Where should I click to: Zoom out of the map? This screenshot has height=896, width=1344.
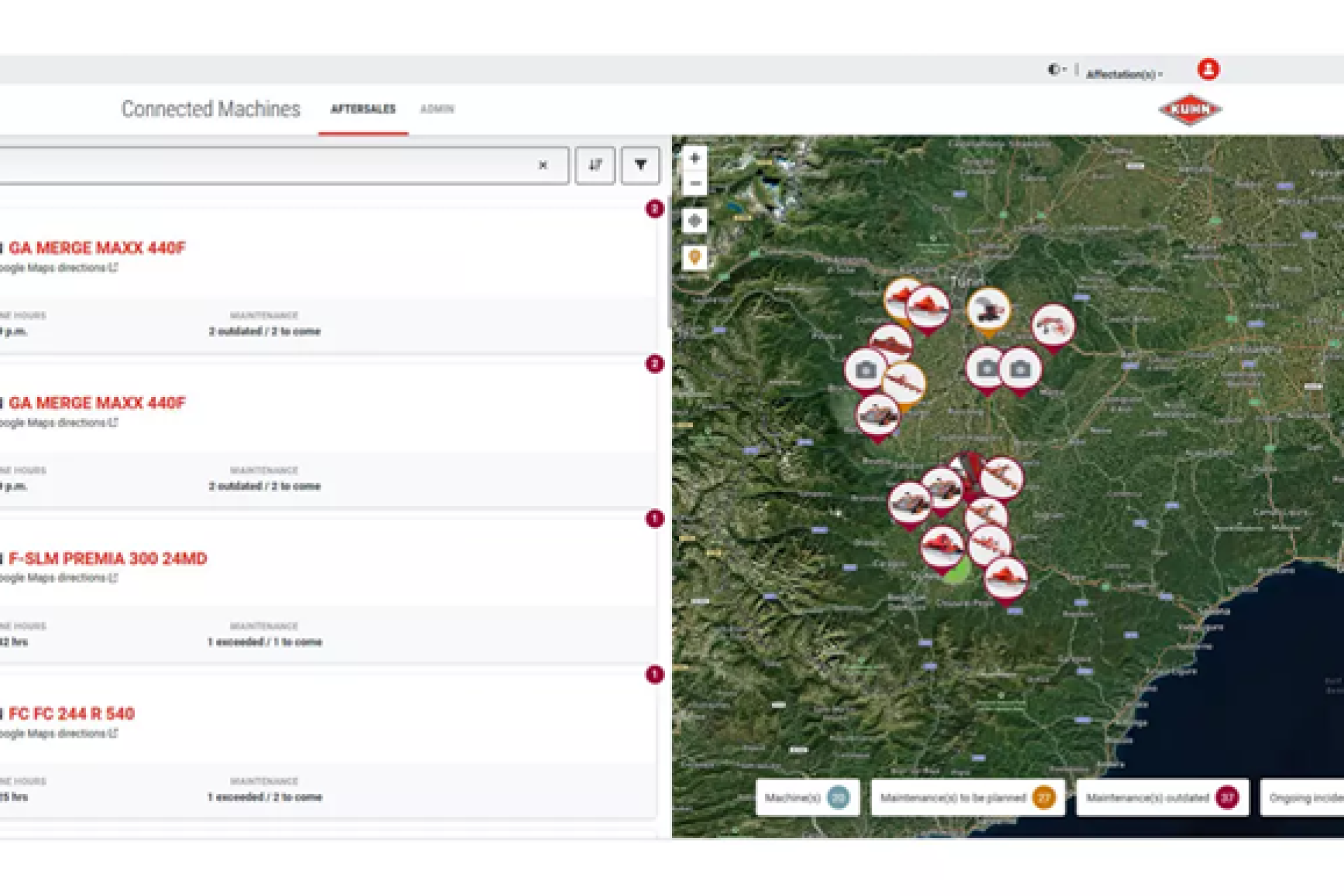click(x=694, y=183)
